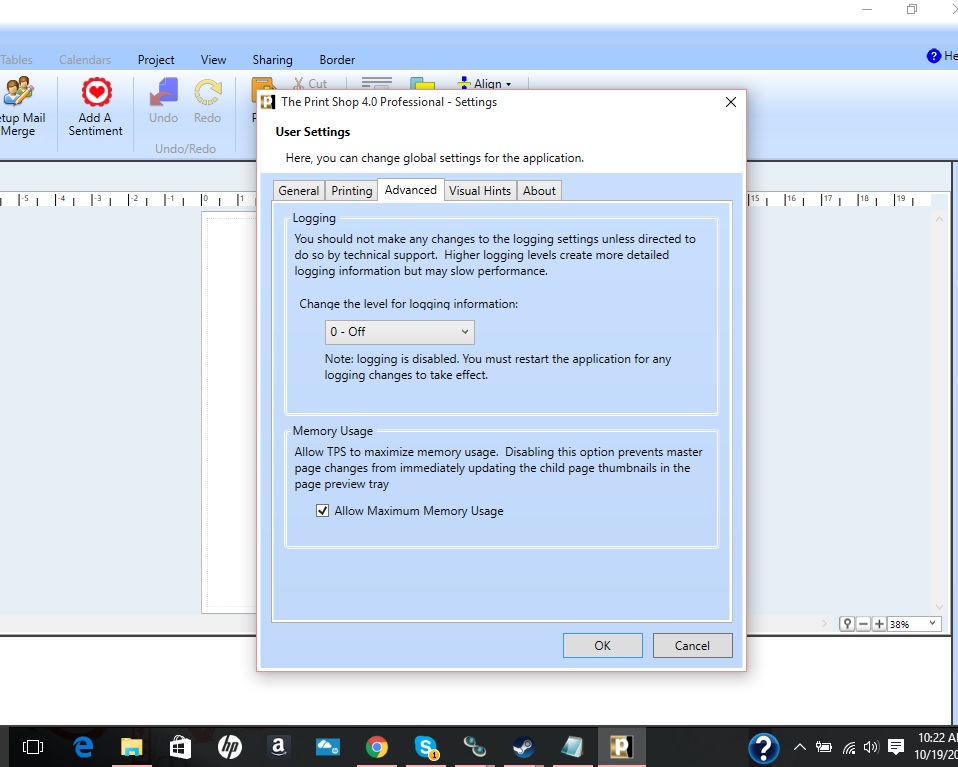The height and width of the screenshot is (767, 958).
Task: Launch Microsoft Edge from the taskbar
Action: pos(83,747)
